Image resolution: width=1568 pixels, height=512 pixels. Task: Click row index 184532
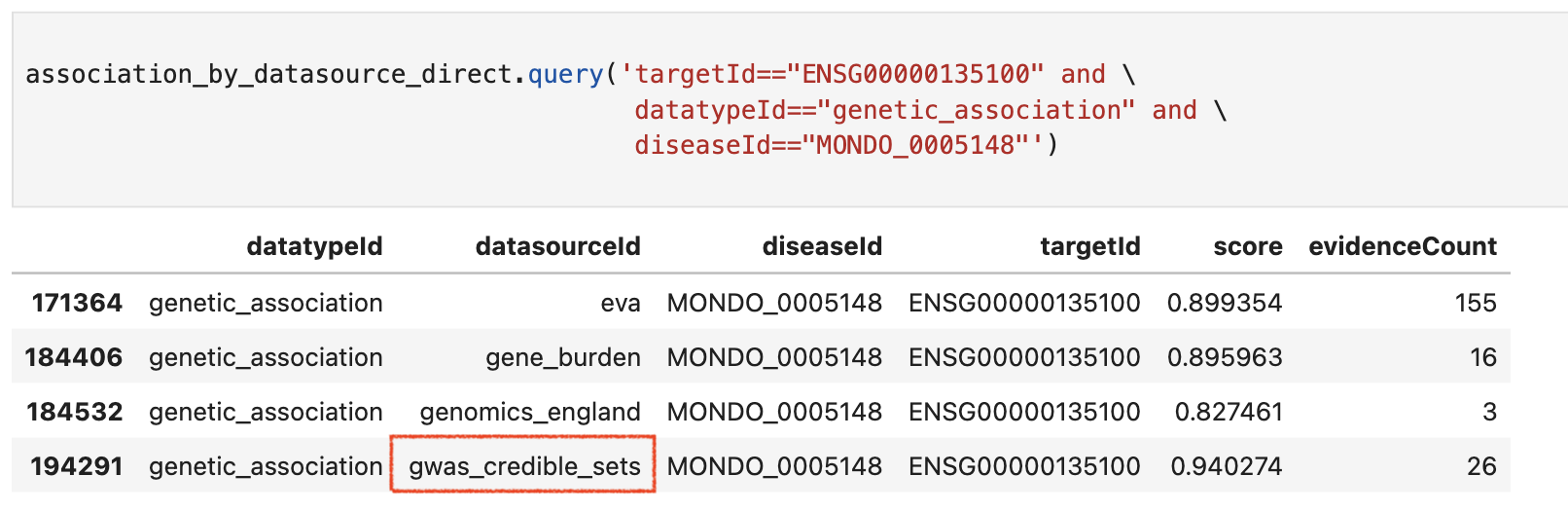pos(75,412)
